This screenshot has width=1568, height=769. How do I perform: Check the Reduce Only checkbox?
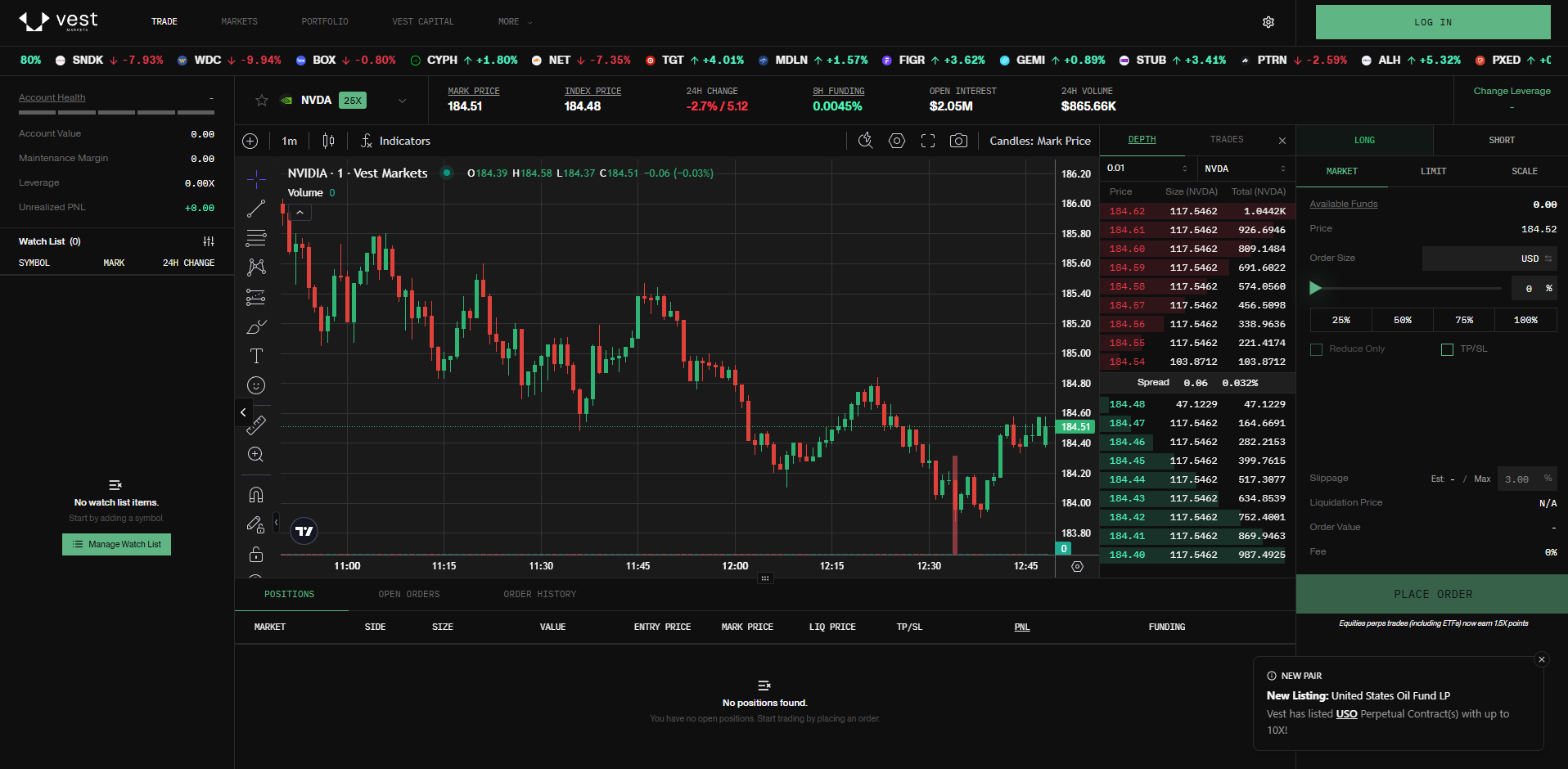pyautogui.click(x=1317, y=349)
